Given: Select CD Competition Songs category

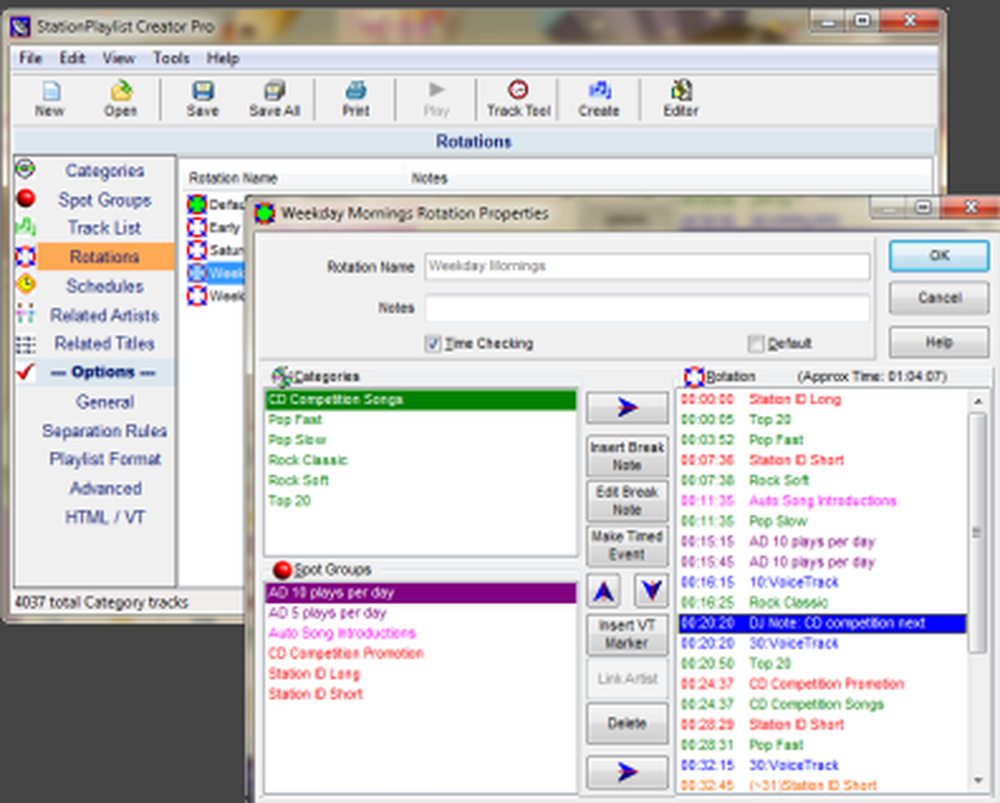Looking at the screenshot, I should click(x=420, y=400).
